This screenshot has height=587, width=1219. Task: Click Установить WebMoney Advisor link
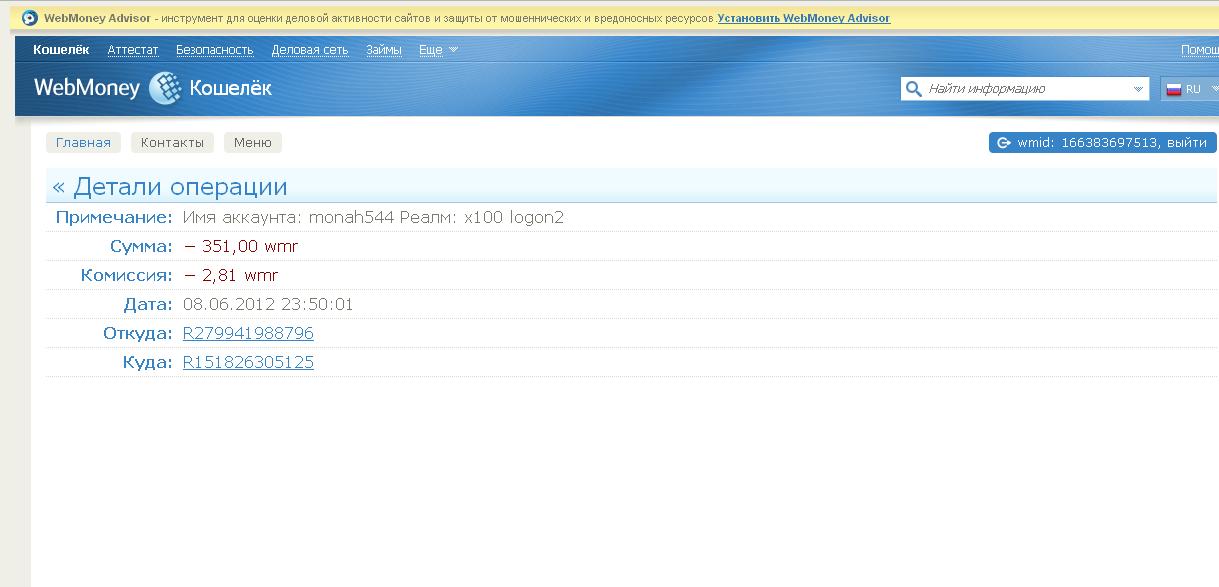(x=803, y=18)
